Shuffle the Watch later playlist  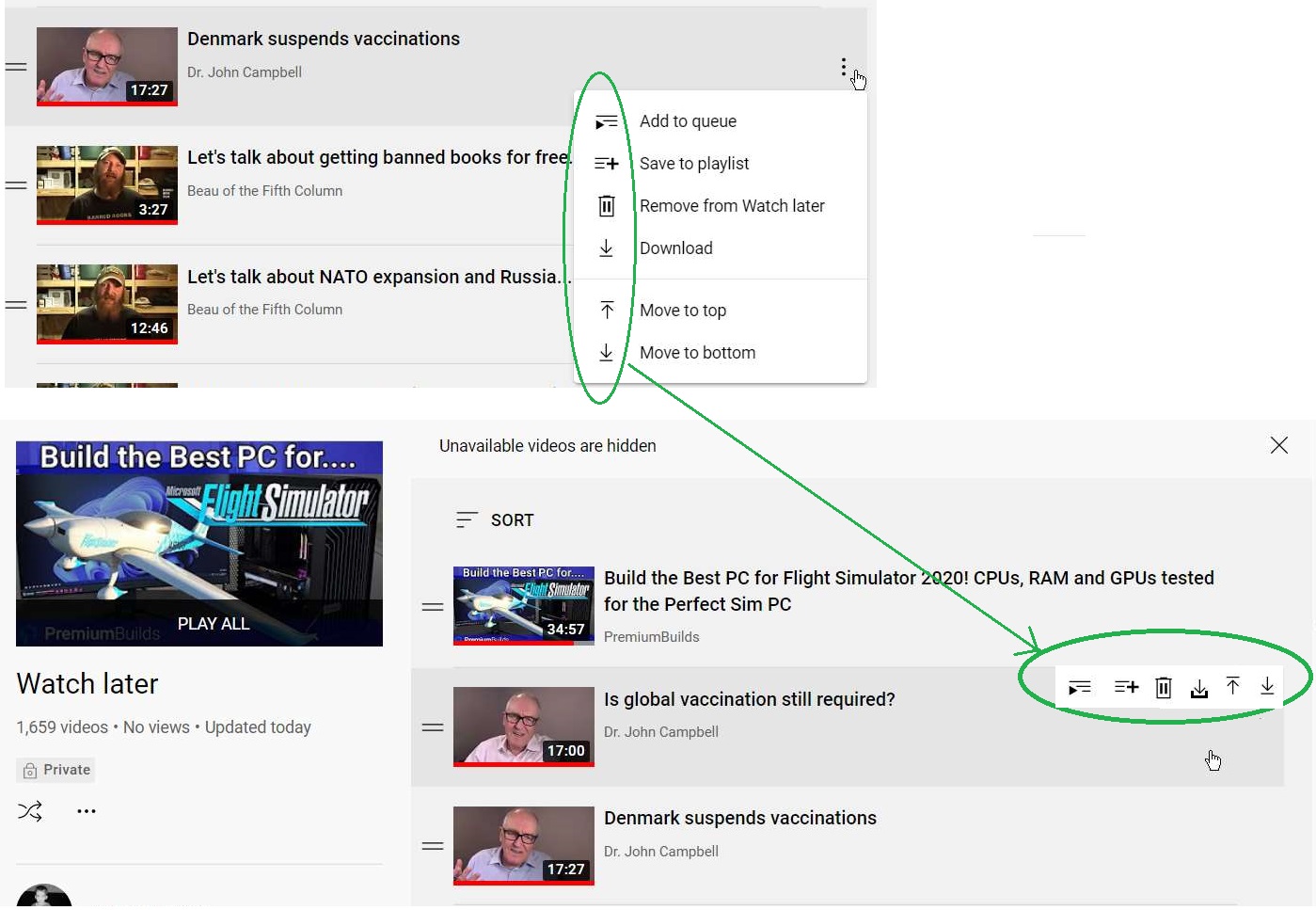click(x=30, y=811)
